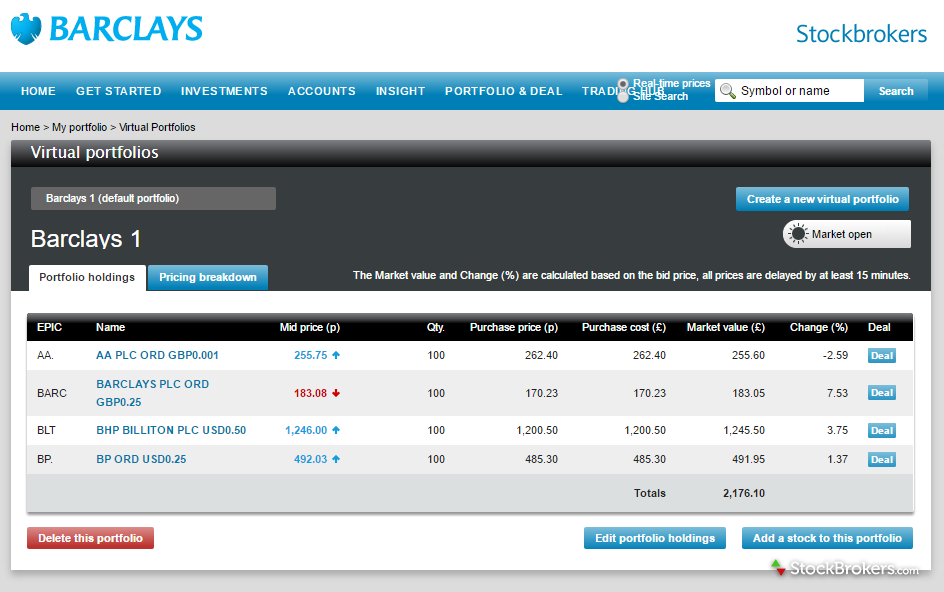This screenshot has width=944, height=592.
Task: Click the Name column header
Action: pos(110,328)
